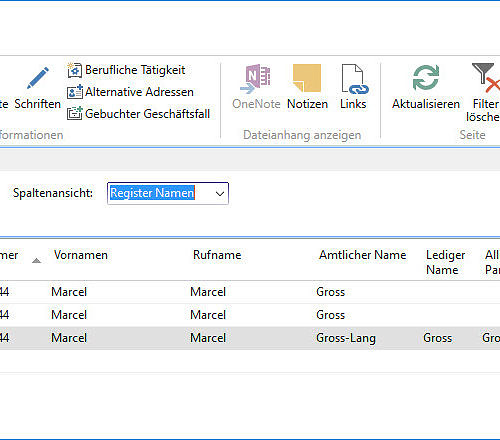Open the Schriften pencil icon
The image size is (500, 440).
pos(38,78)
